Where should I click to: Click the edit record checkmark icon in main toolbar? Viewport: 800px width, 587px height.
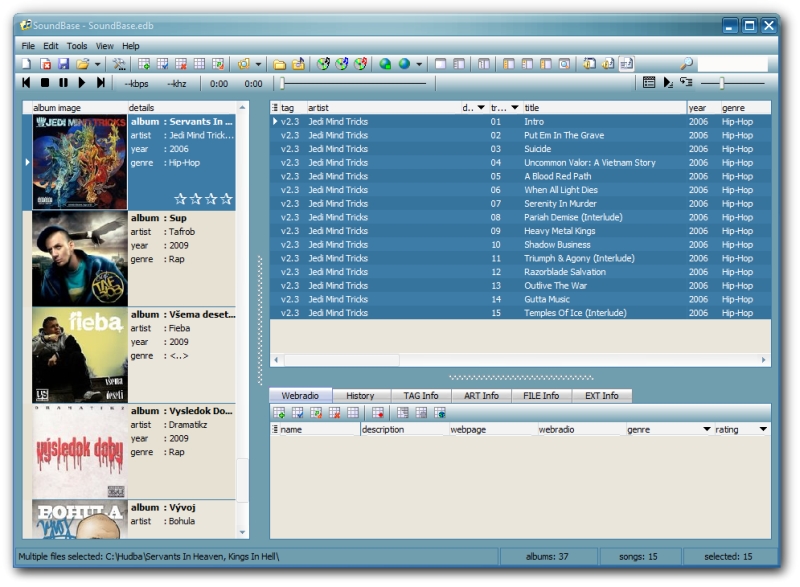(162, 64)
